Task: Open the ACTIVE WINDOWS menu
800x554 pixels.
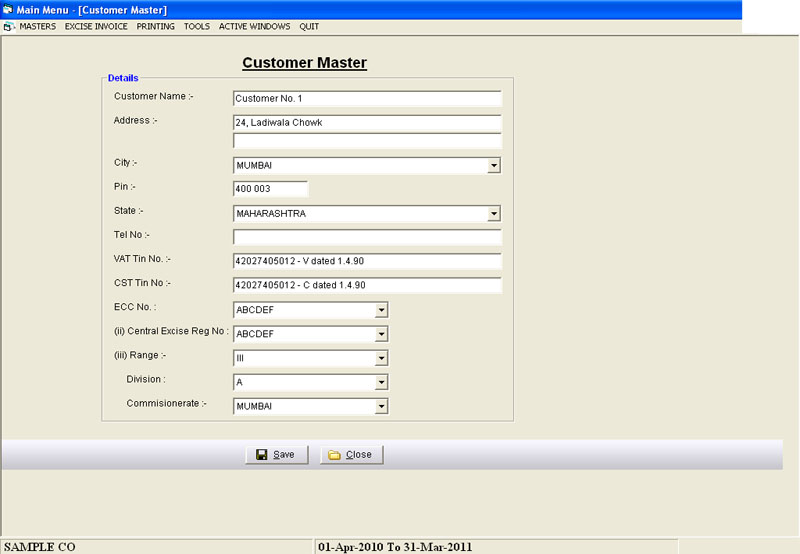Action: click(x=255, y=27)
